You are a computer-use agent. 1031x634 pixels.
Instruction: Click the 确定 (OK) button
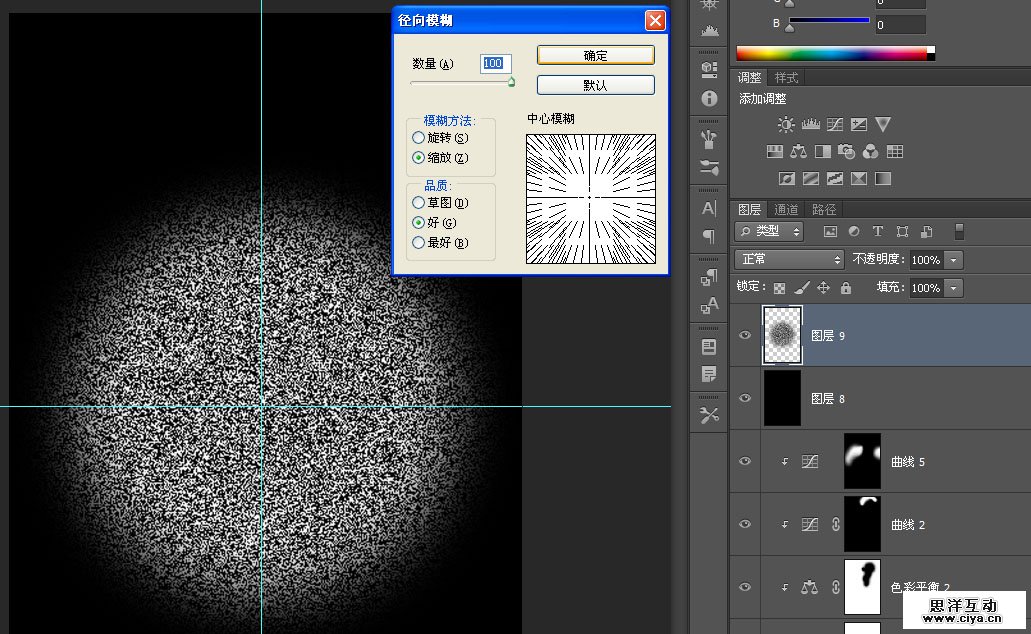[x=595, y=56]
